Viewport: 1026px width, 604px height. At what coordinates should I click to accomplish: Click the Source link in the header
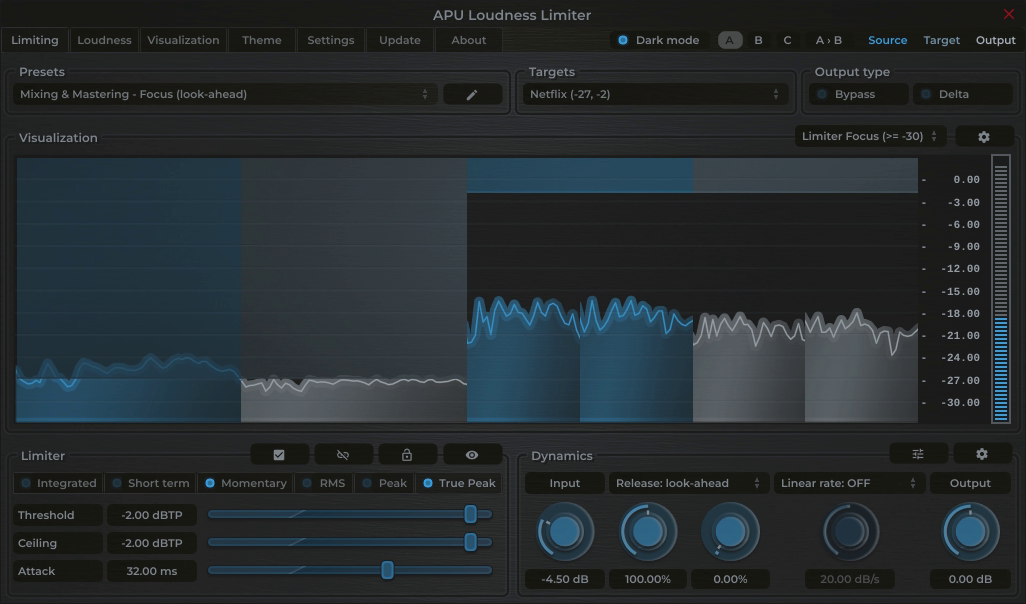(x=887, y=40)
